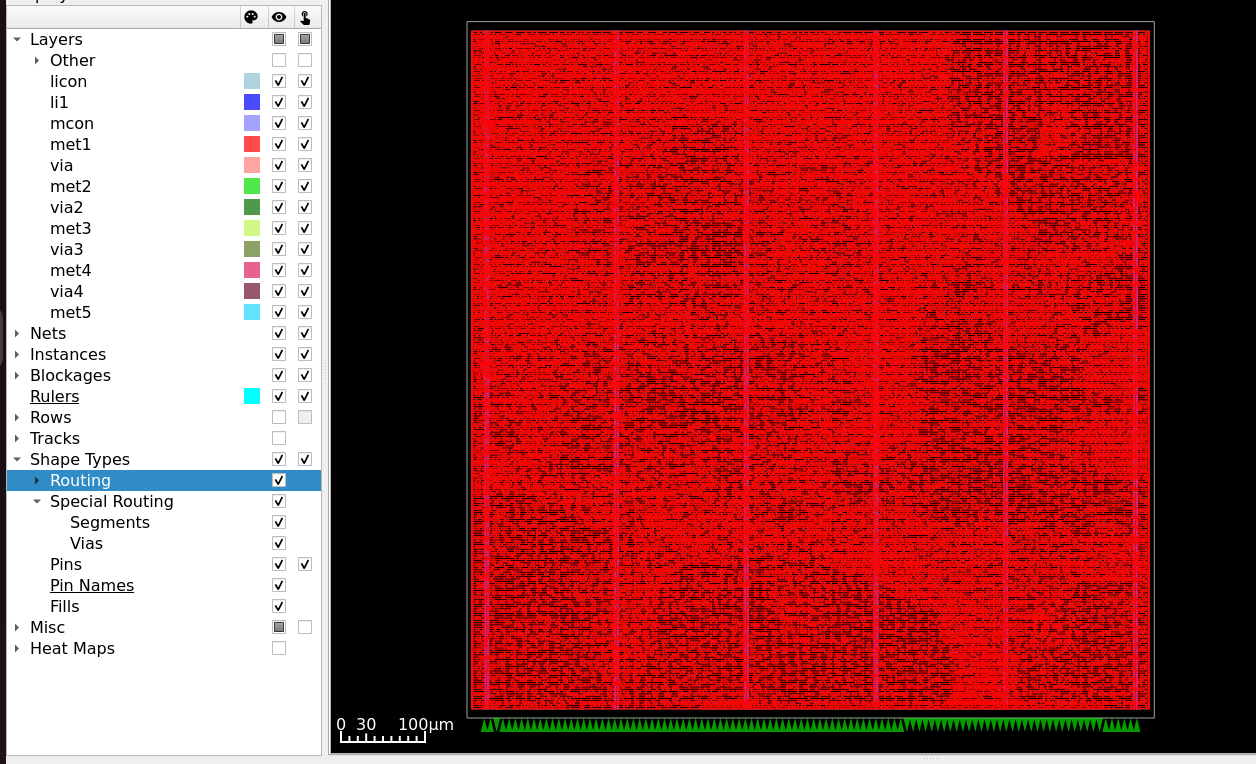The height and width of the screenshot is (764, 1256).
Task: Open the via3 color swatch
Action: pos(252,249)
